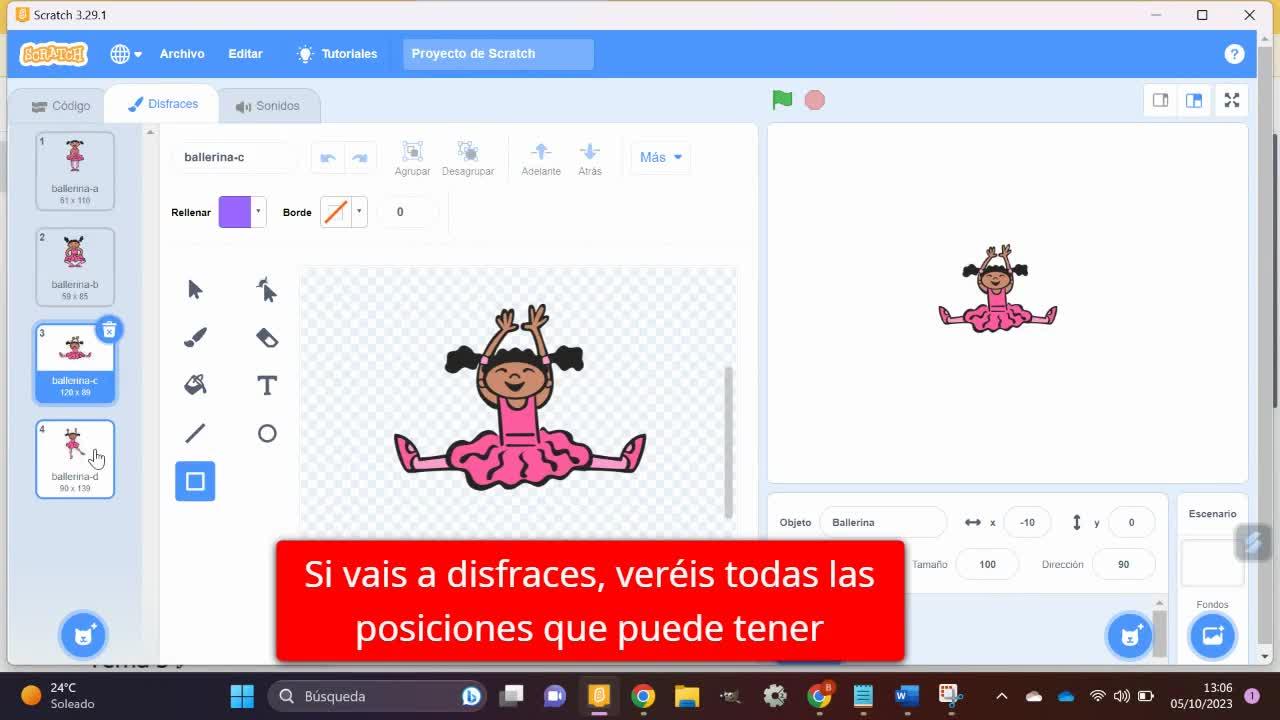
Task: Select the Fill bucket tool
Action: 195,385
